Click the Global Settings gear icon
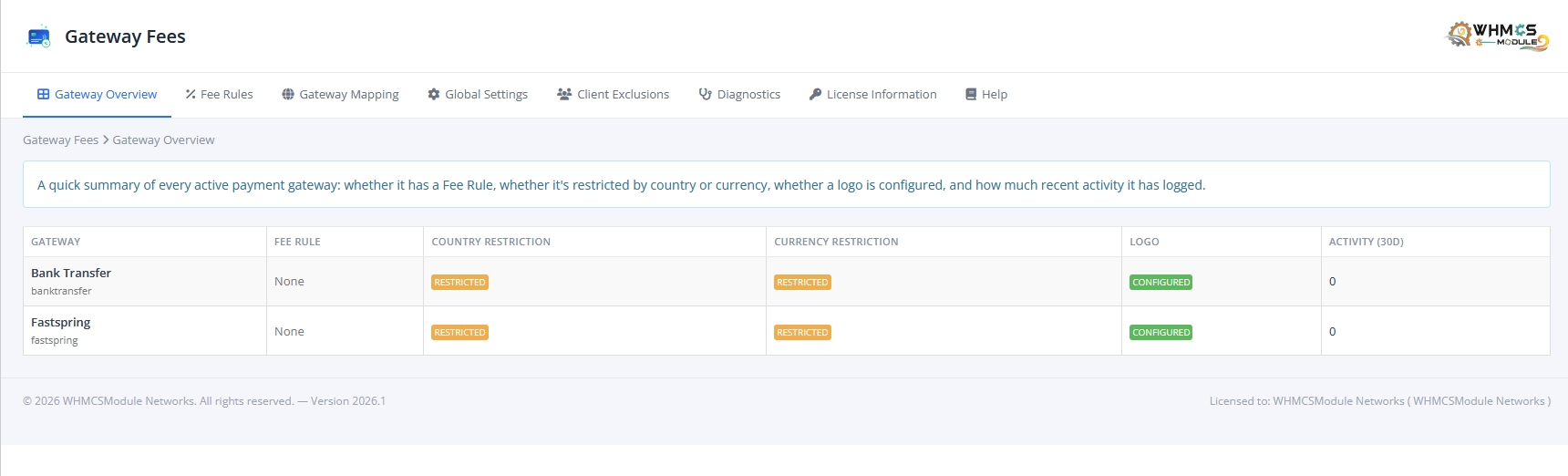1568x476 pixels. [434, 94]
